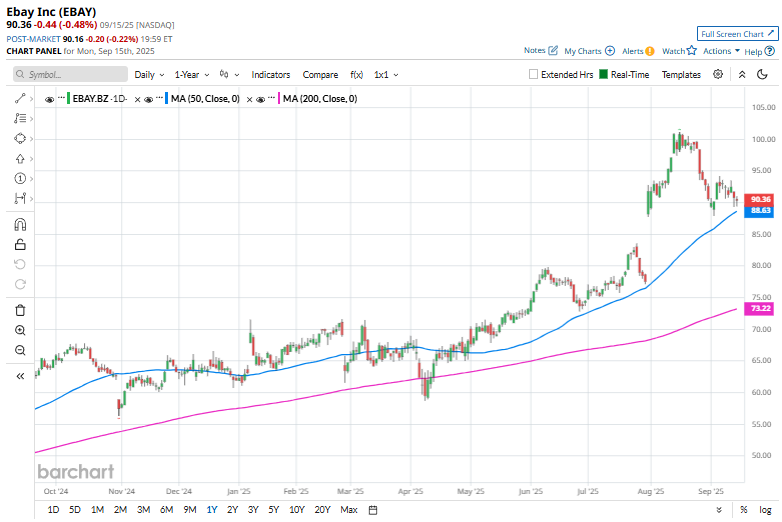Open Alerts for EBAY

[638, 51]
